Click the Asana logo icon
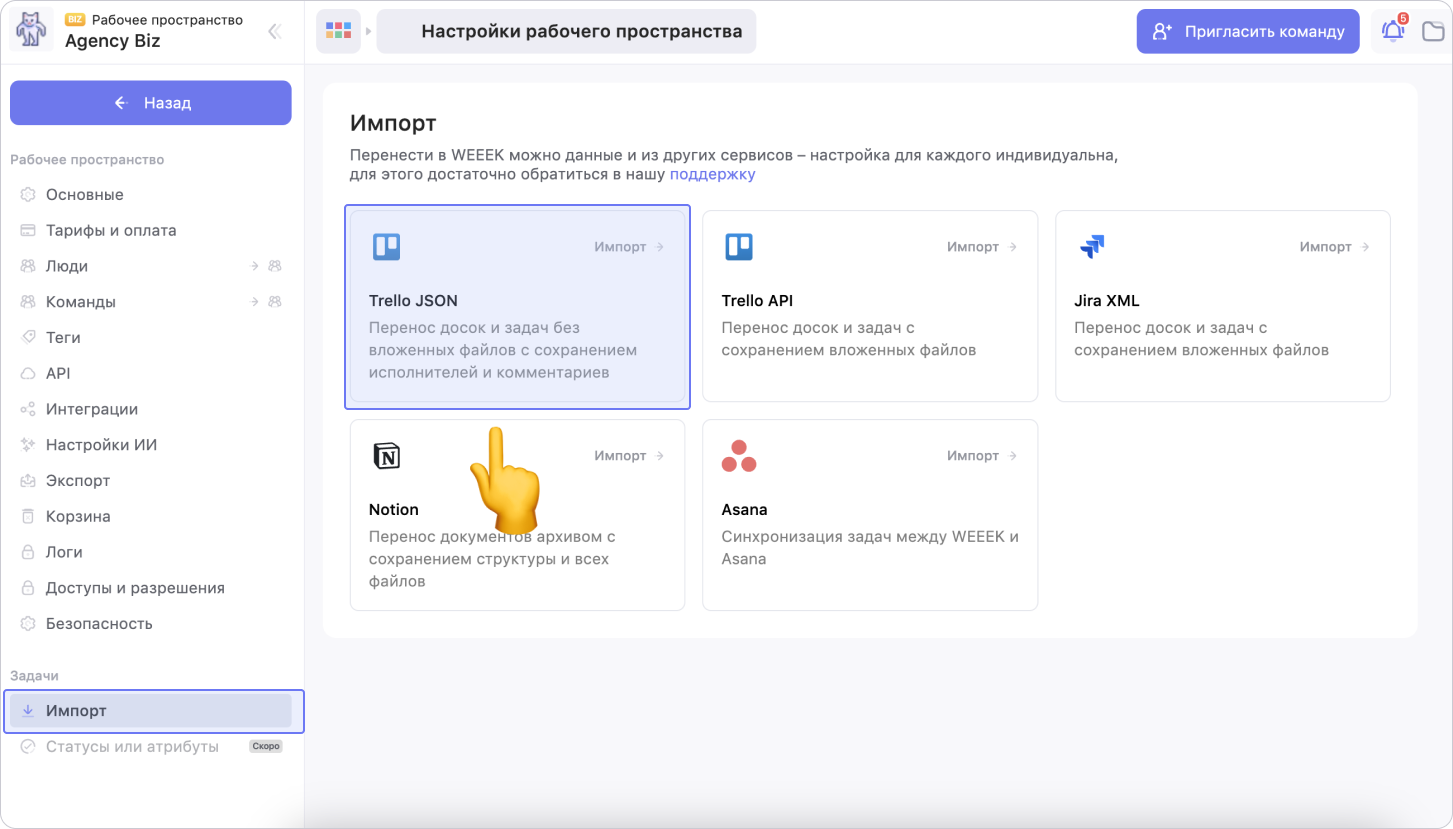The image size is (1453, 829). click(x=739, y=456)
